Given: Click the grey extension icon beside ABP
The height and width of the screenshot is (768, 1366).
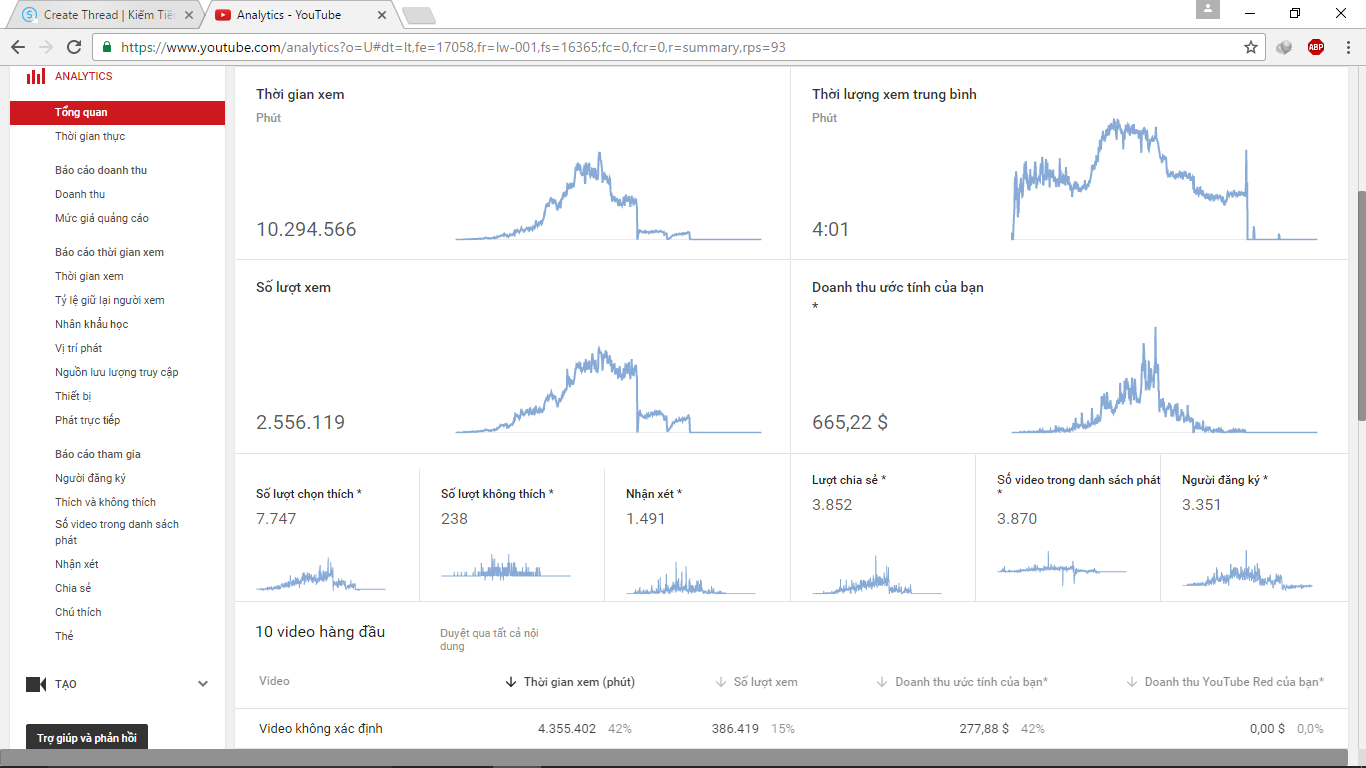Looking at the screenshot, I should click(1285, 47).
